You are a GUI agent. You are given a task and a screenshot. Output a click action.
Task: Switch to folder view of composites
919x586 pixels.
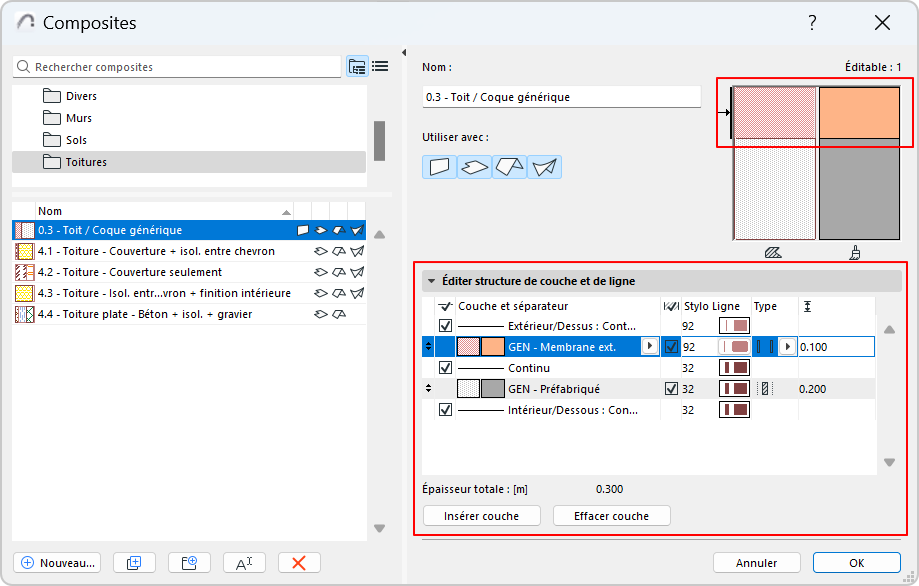pyautogui.click(x=357, y=66)
